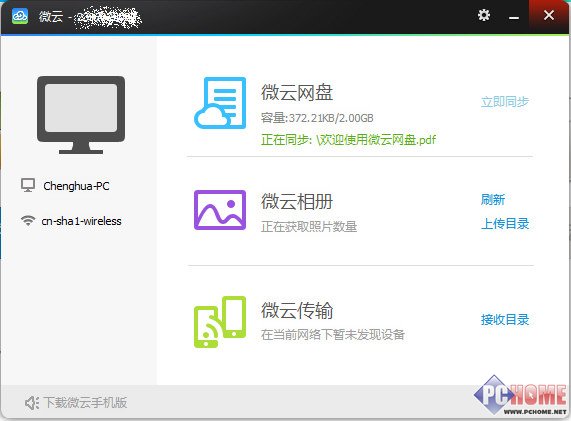The height and width of the screenshot is (421, 571).
Task: Click the cn-sha1-wireless network name
Action: point(82,221)
